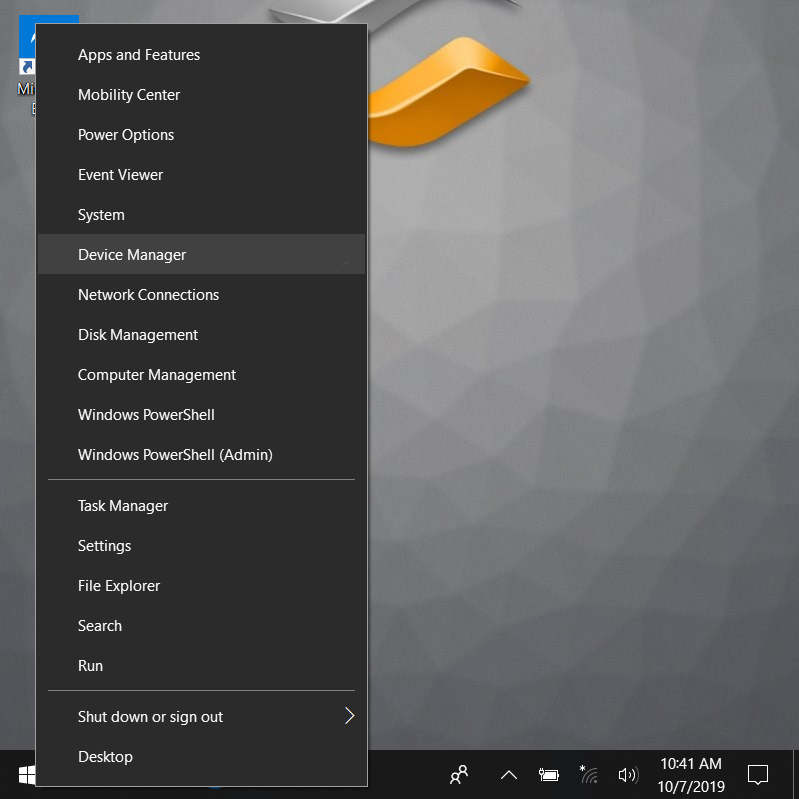
Task: Open the Action Center notification icon
Action: pos(758,775)
